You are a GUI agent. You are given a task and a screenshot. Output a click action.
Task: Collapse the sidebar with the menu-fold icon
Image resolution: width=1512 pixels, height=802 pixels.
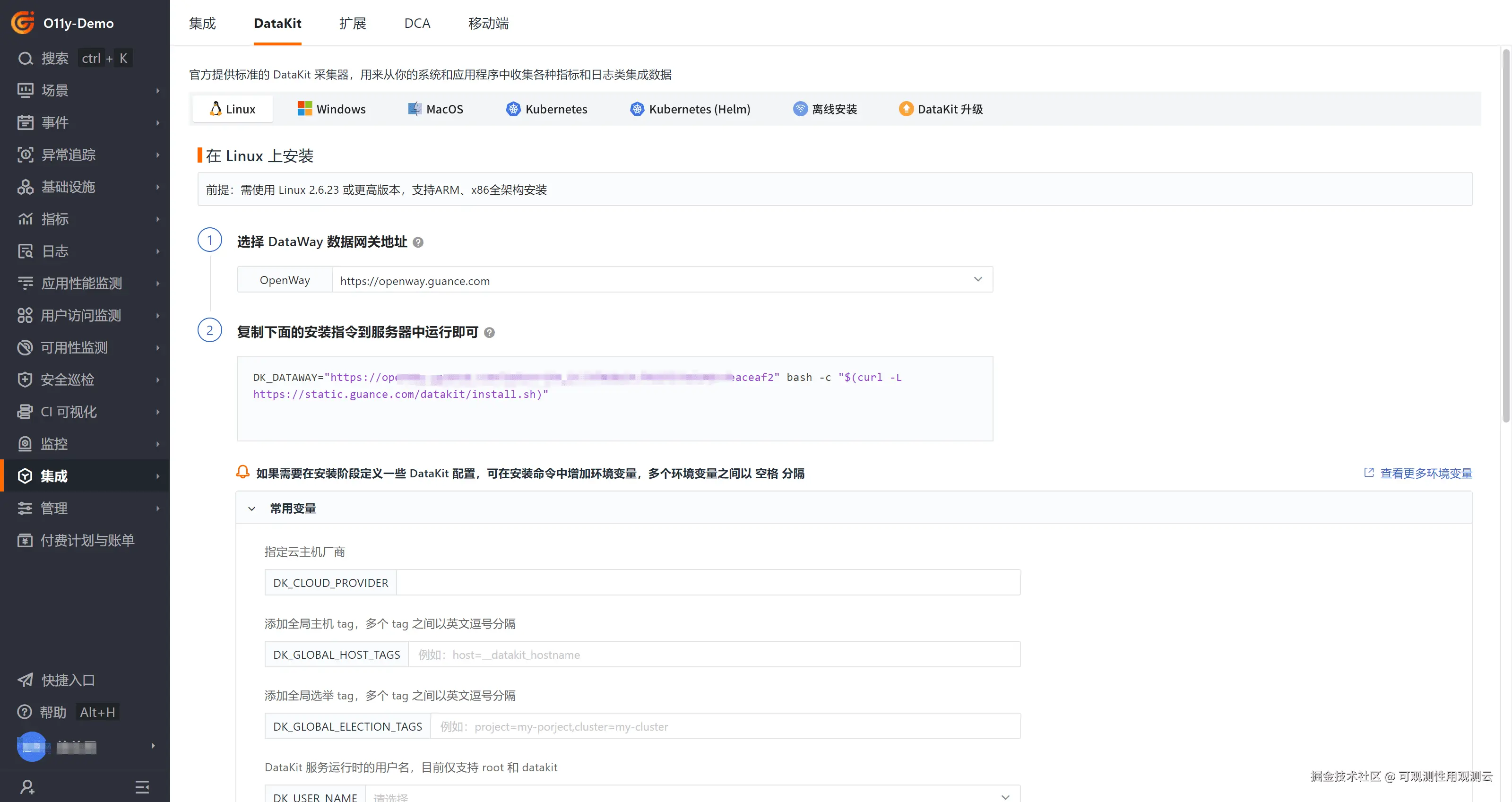(142, 787)
